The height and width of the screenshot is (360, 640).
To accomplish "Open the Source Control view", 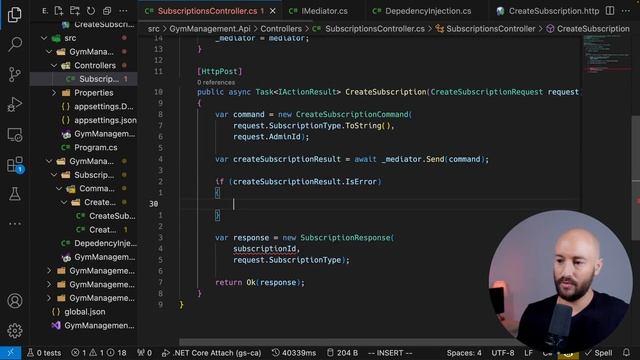I will coord(15,74).
